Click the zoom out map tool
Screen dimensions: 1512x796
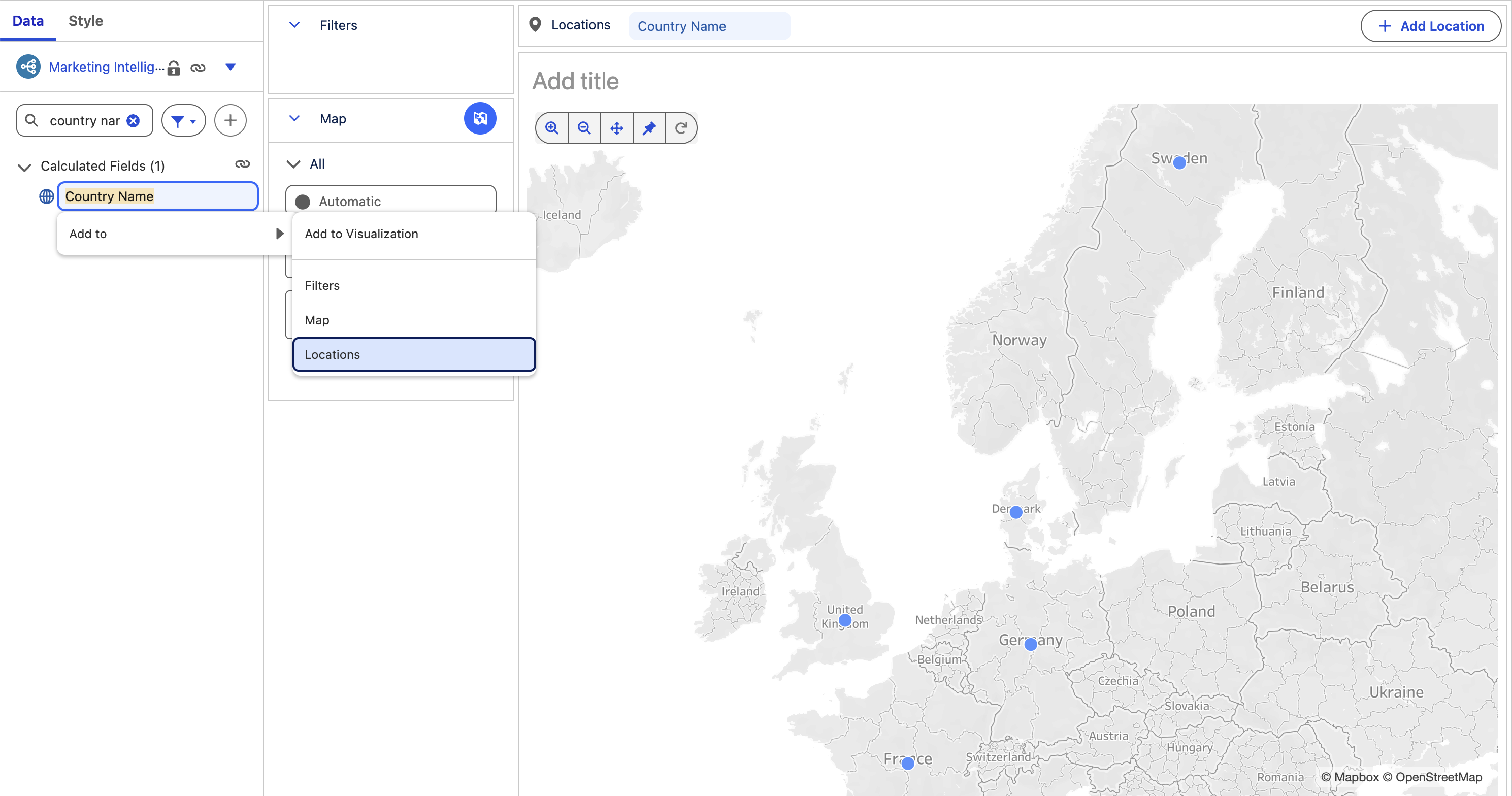(584, 128)
